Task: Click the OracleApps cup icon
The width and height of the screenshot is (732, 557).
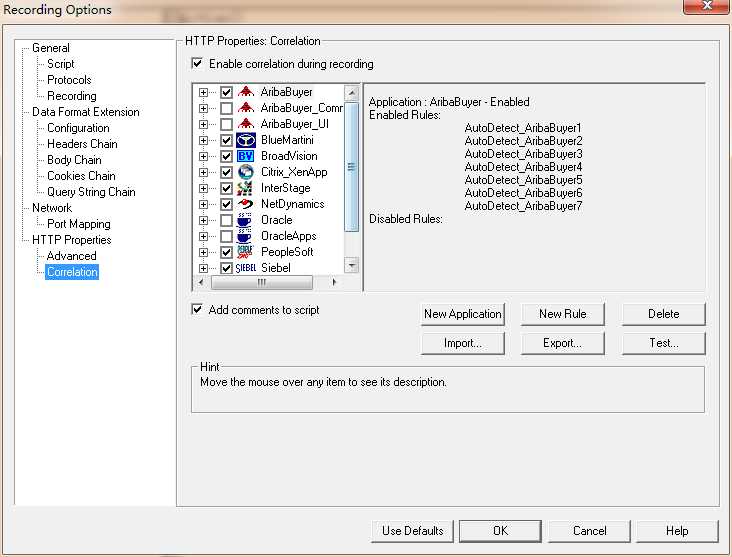Action: 245,236
